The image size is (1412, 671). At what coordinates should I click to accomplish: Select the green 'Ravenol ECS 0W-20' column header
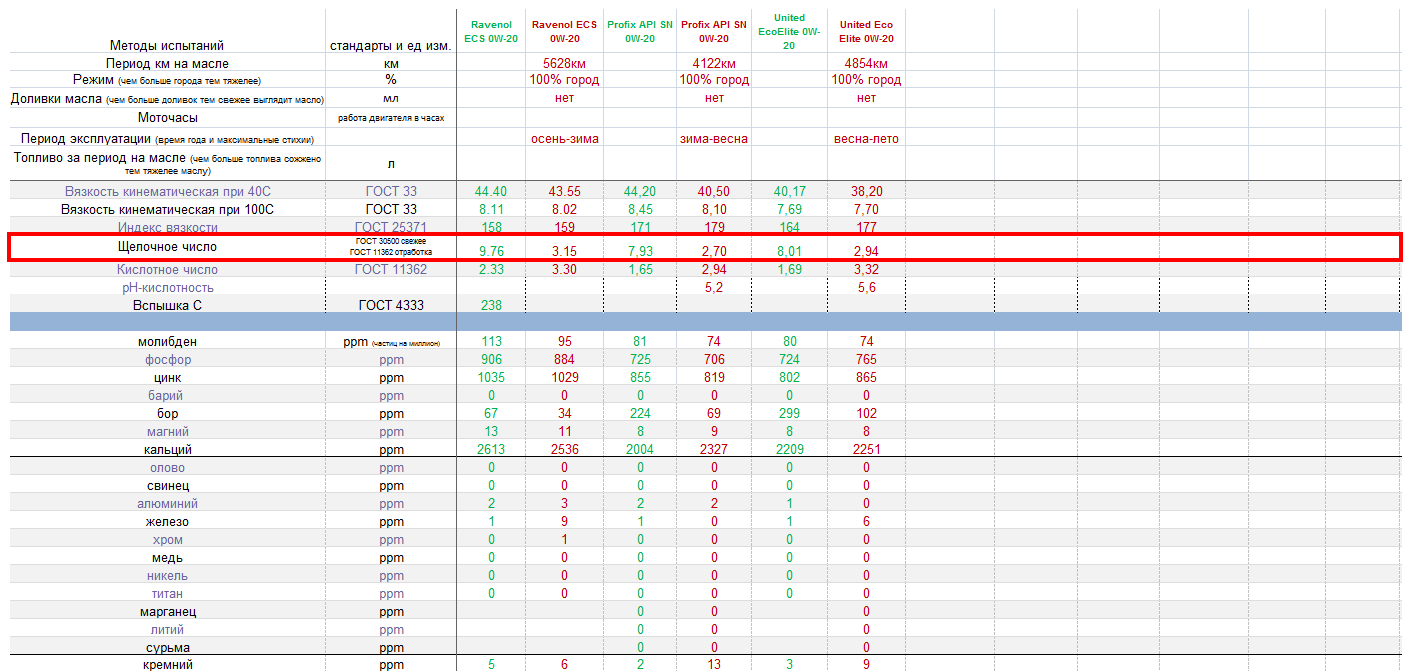click(x=491, y=32)
